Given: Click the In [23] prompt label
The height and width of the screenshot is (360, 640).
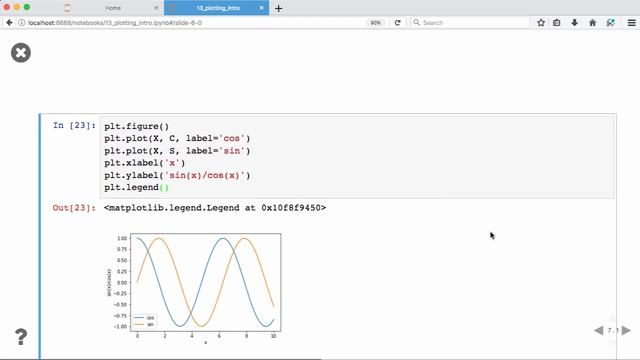Looking at the screenshot, I should (74, 125).
